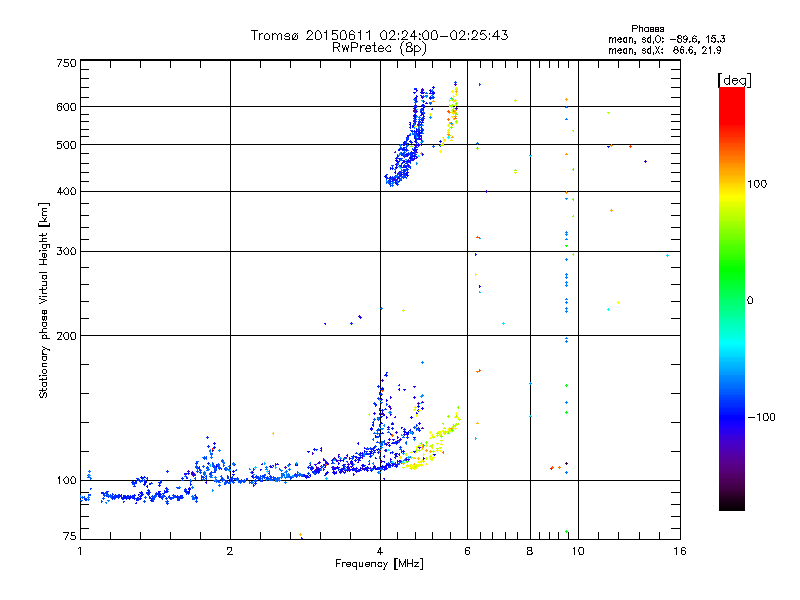The height and width of the screenshot is (600, 800).
Task: Click the 'Stationary phase Virtual Height [km]' axis label
Action: point(44,300)
